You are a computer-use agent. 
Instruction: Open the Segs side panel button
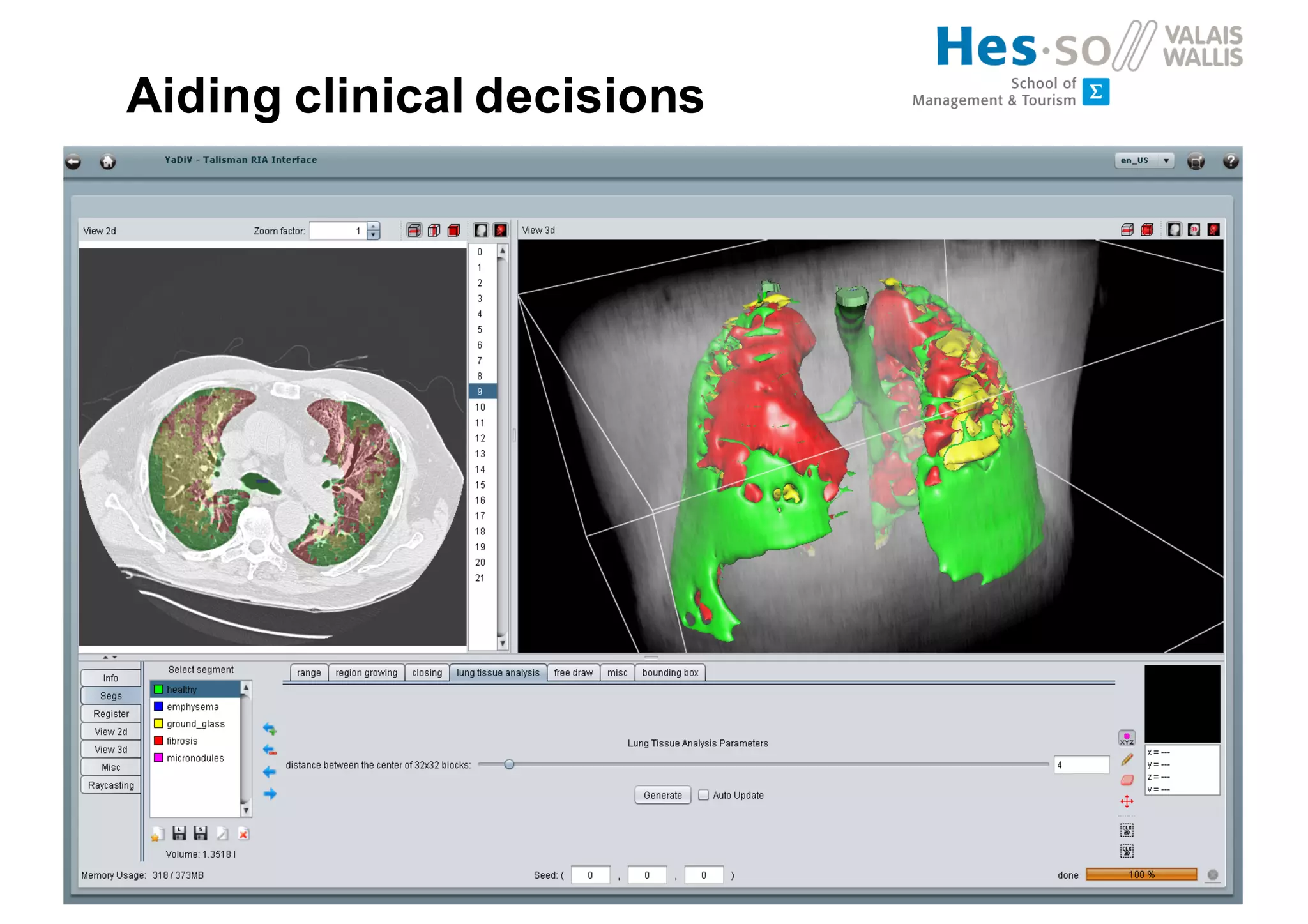tap(110, 696)
